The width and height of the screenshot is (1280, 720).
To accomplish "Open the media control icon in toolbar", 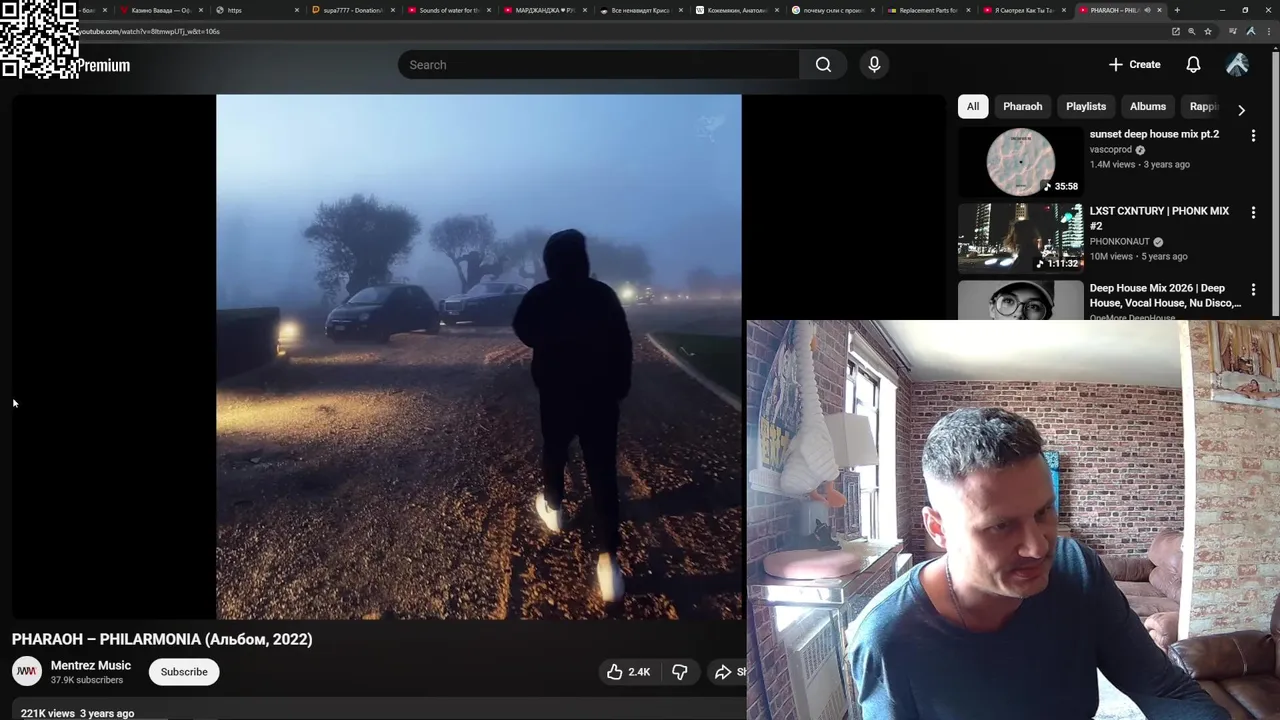I will [x=1233, y=31].
